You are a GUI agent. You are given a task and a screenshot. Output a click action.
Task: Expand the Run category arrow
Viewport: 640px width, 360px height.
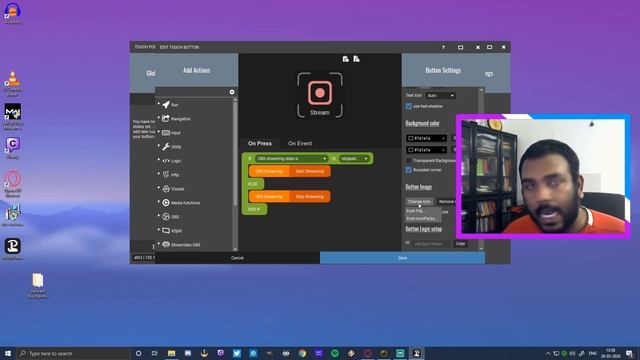pyautogui.click(x=159, y=104)
